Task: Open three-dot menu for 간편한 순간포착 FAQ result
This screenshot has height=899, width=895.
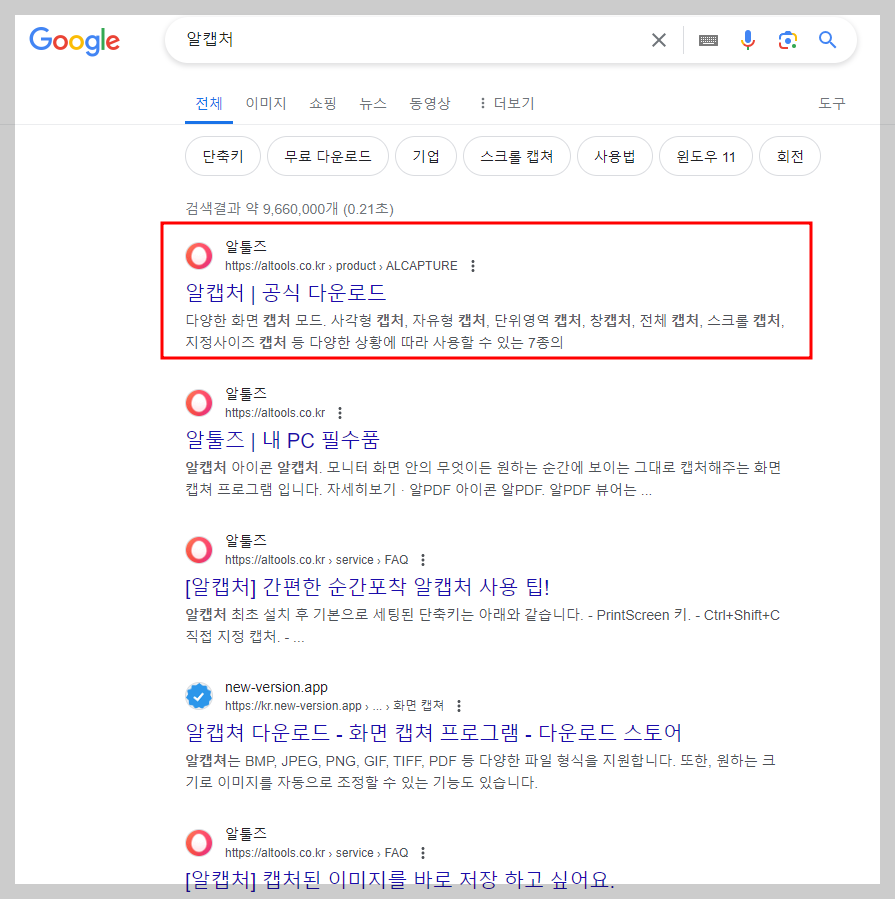Action: coord(423,560)
